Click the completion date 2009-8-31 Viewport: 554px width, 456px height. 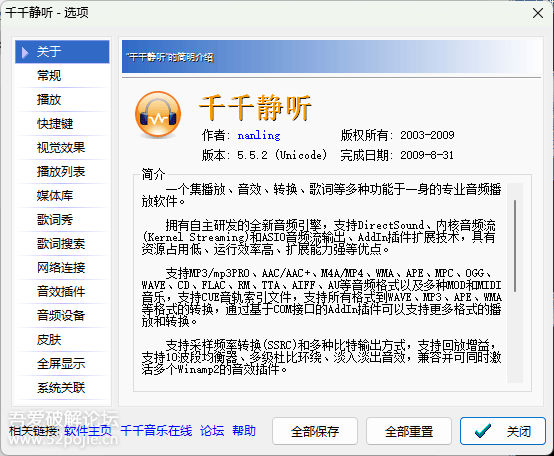point(427,155)
